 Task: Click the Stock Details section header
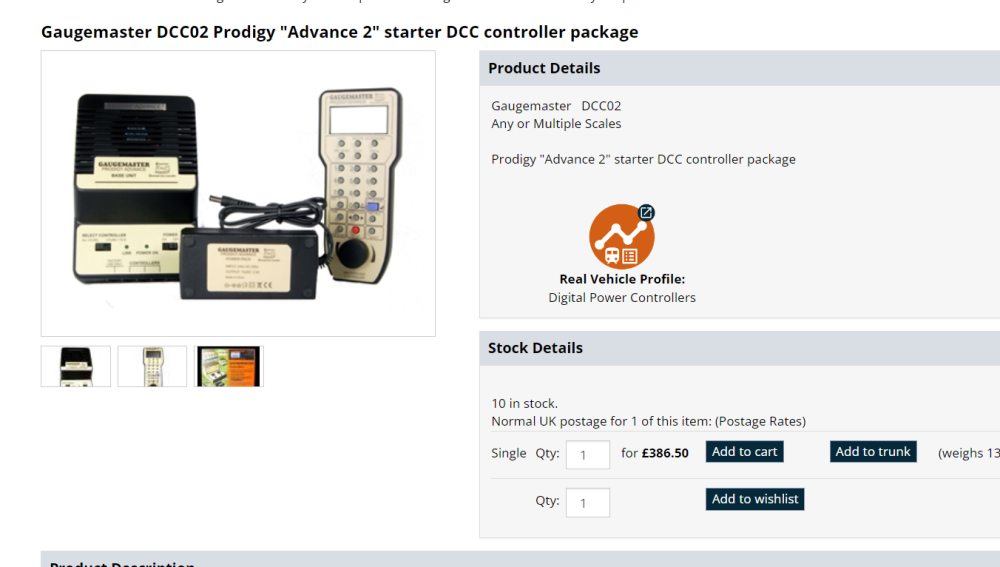coord(535,348)
